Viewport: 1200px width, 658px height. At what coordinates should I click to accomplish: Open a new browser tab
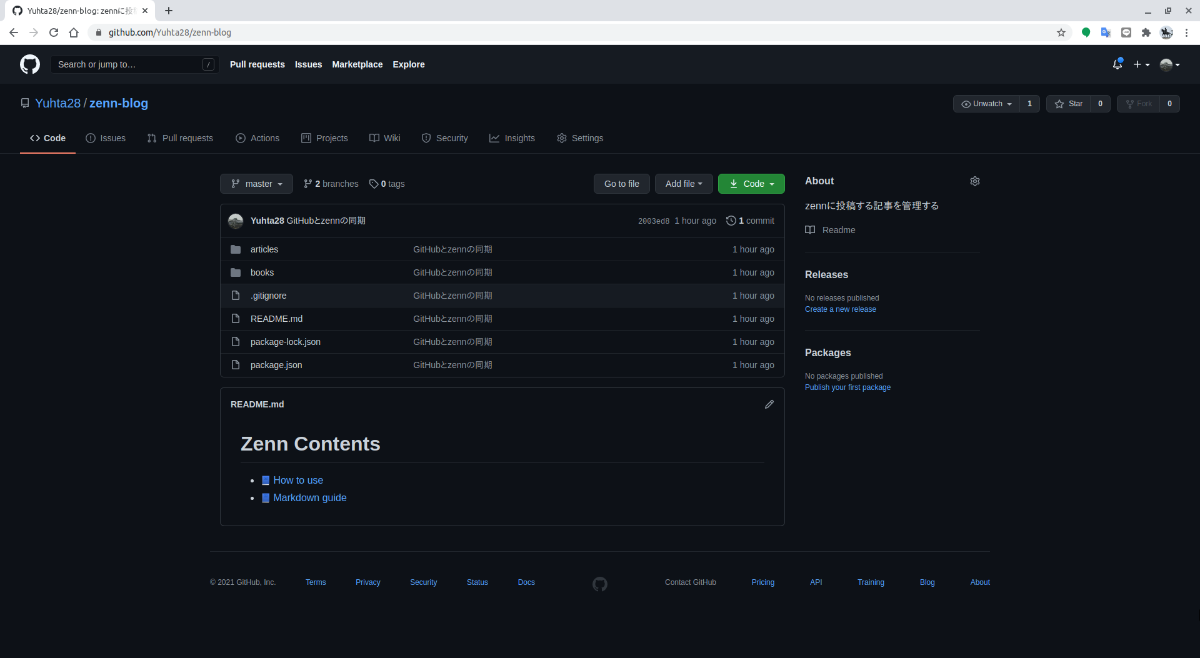pyautogui.click(x=168, y=10)
